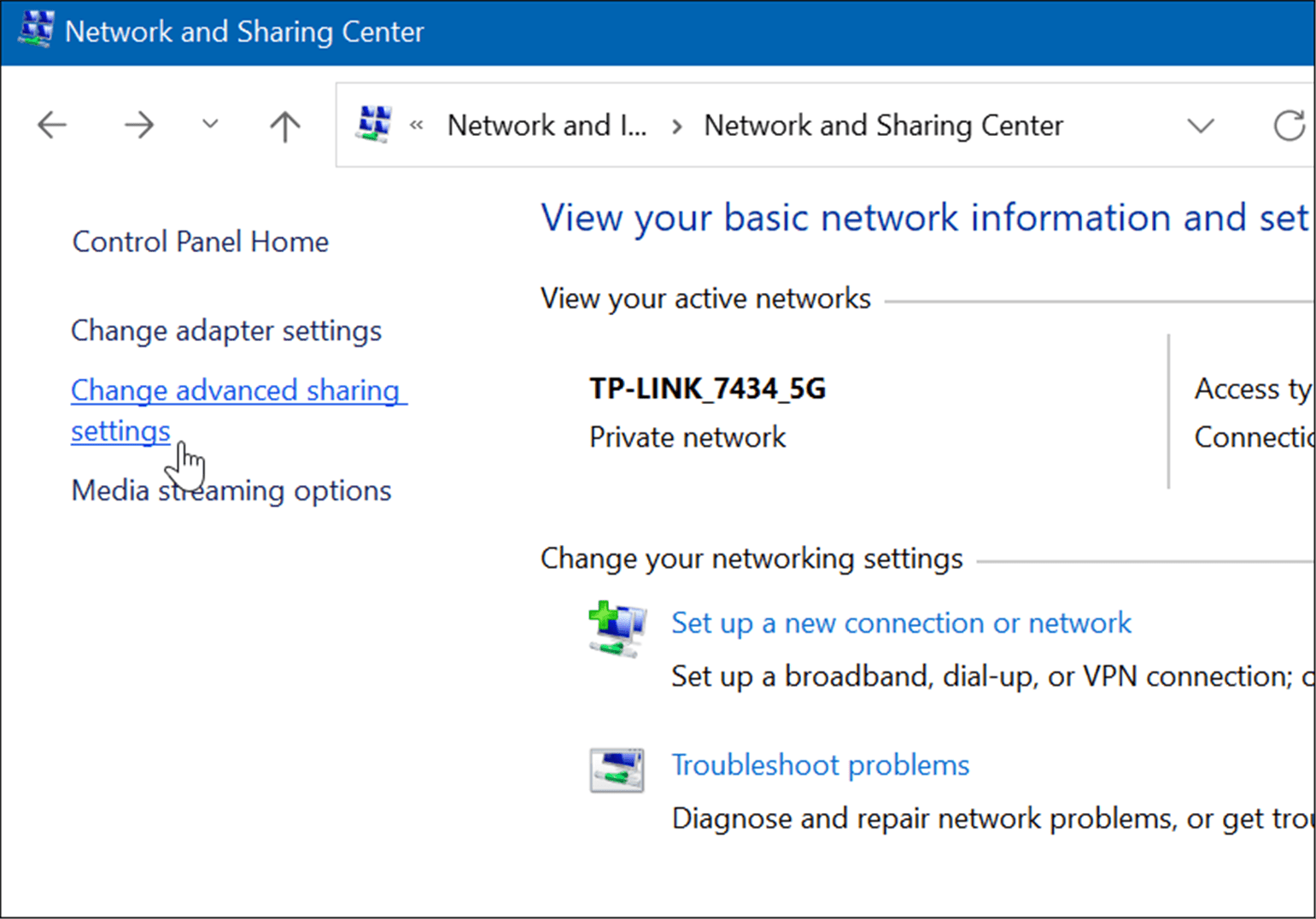Image resolution: width=1316 pixels, height=919 pixels.
Task: Click the back navigation arrow
Action: [x=51, y=125]
